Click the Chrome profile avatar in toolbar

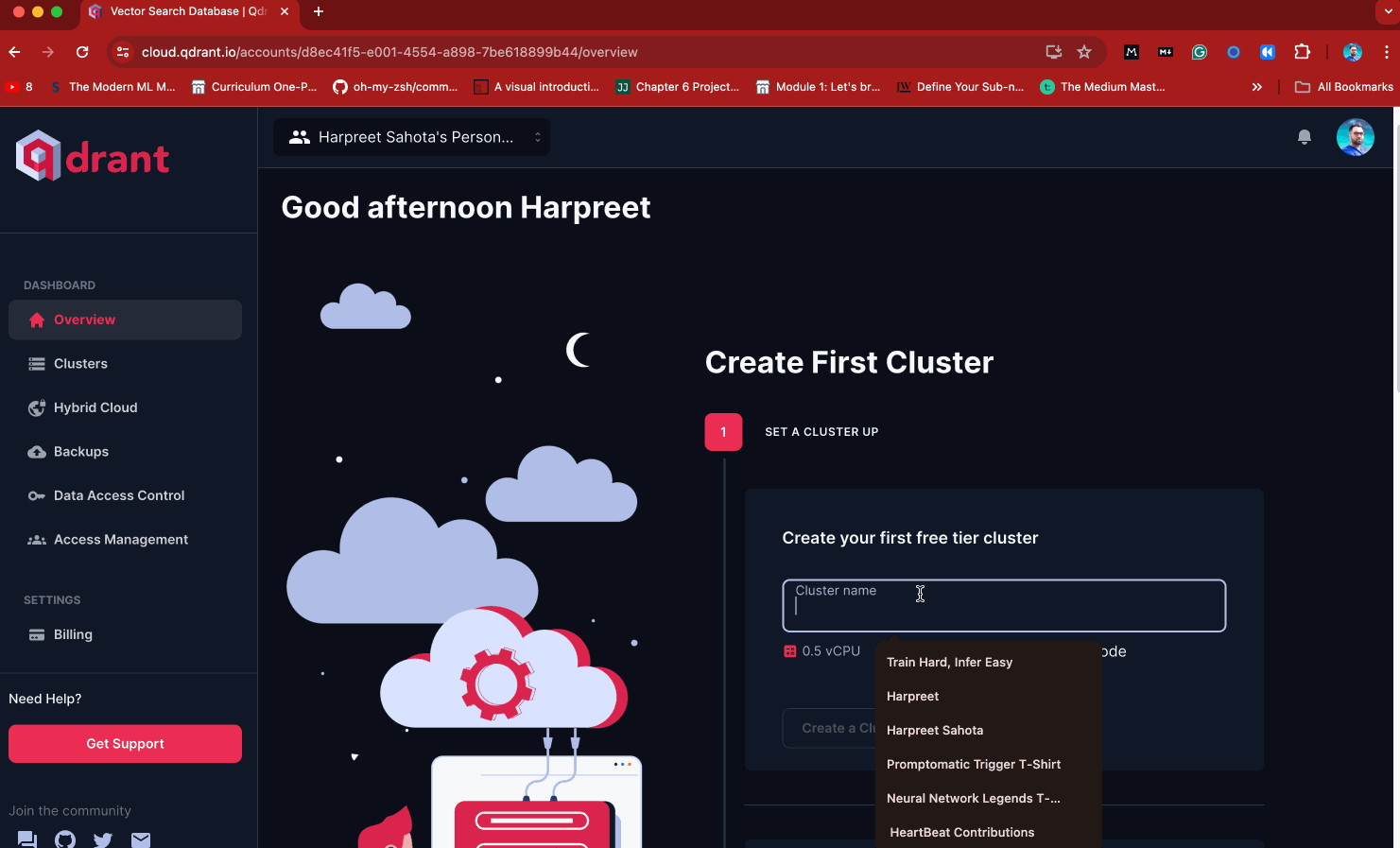[x=1353, y=52]
